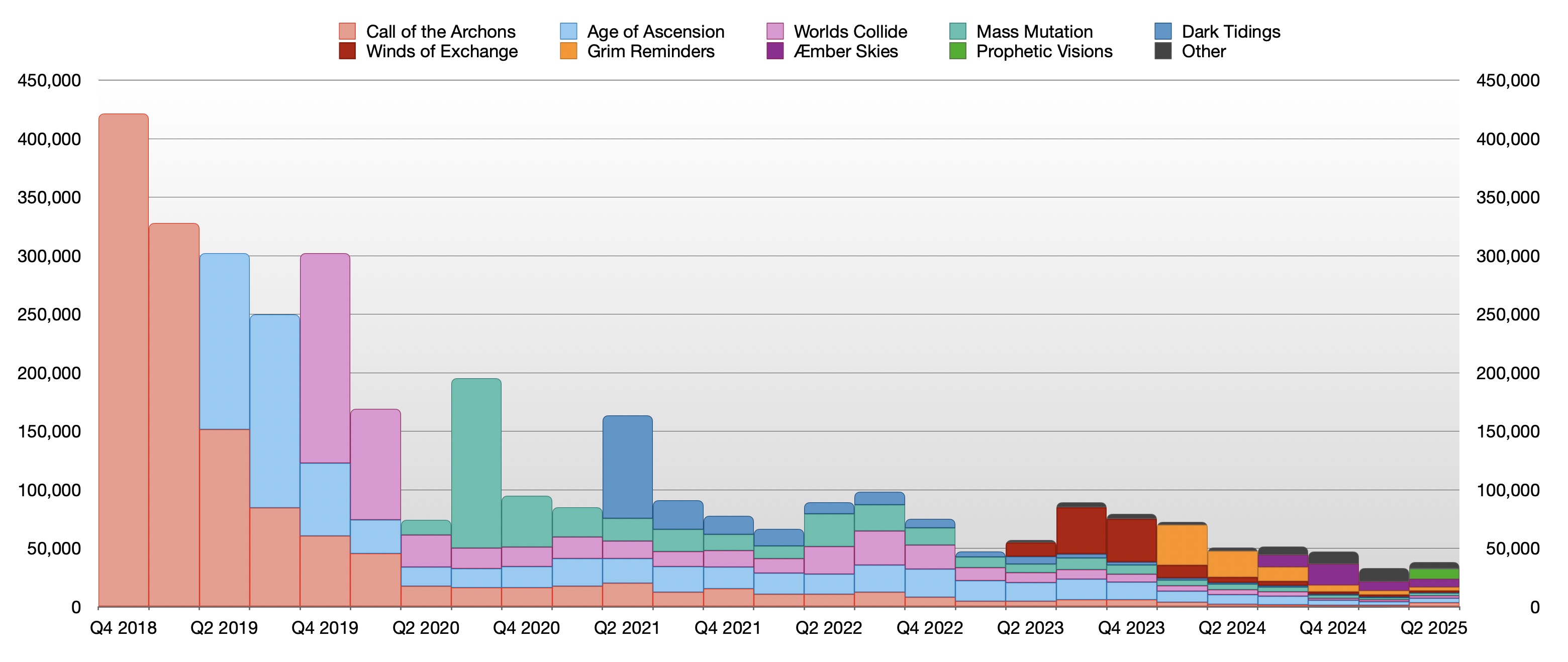Click the Æmber Skies legend swatch
Viewport: 1568px width, 662px height.
tap(775, 51)
